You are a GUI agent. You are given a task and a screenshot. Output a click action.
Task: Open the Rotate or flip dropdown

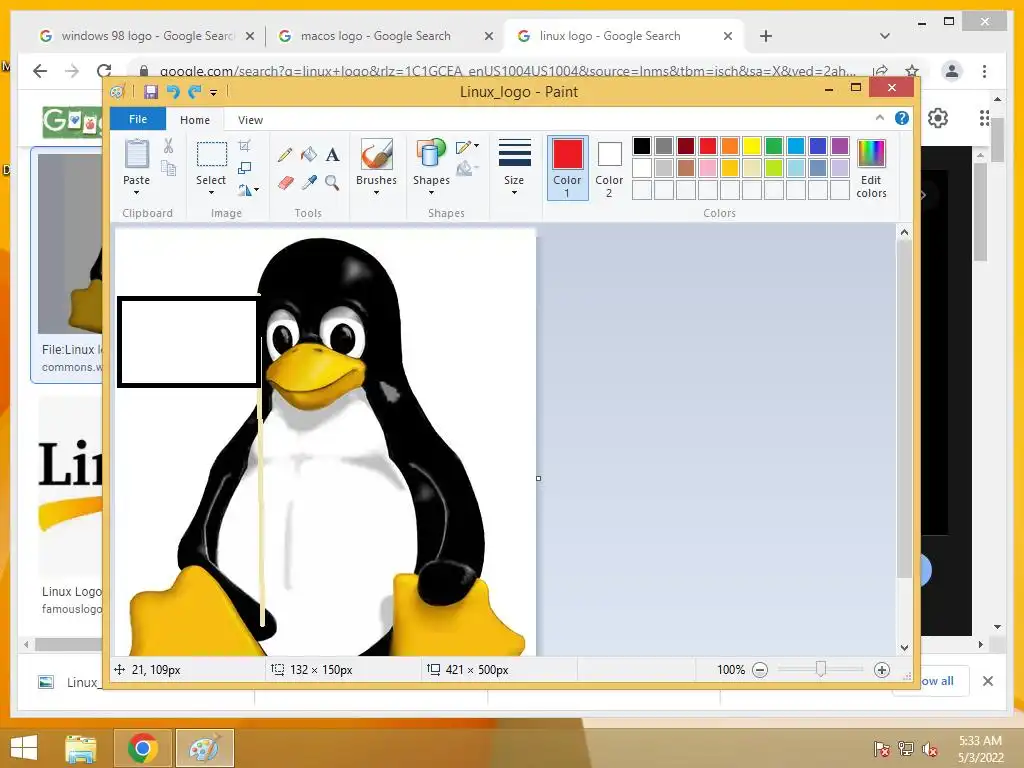(248, 190)
